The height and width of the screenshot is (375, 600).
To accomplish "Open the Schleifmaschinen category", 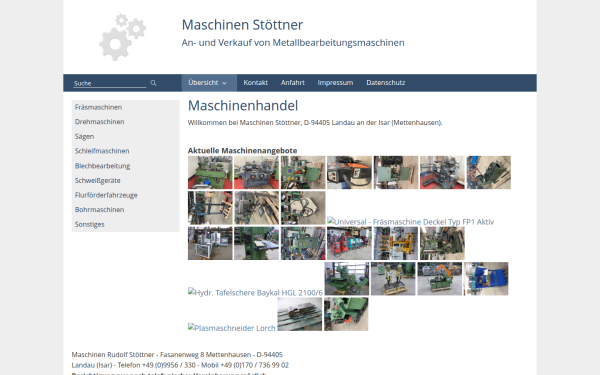I will tap(102, 151).
